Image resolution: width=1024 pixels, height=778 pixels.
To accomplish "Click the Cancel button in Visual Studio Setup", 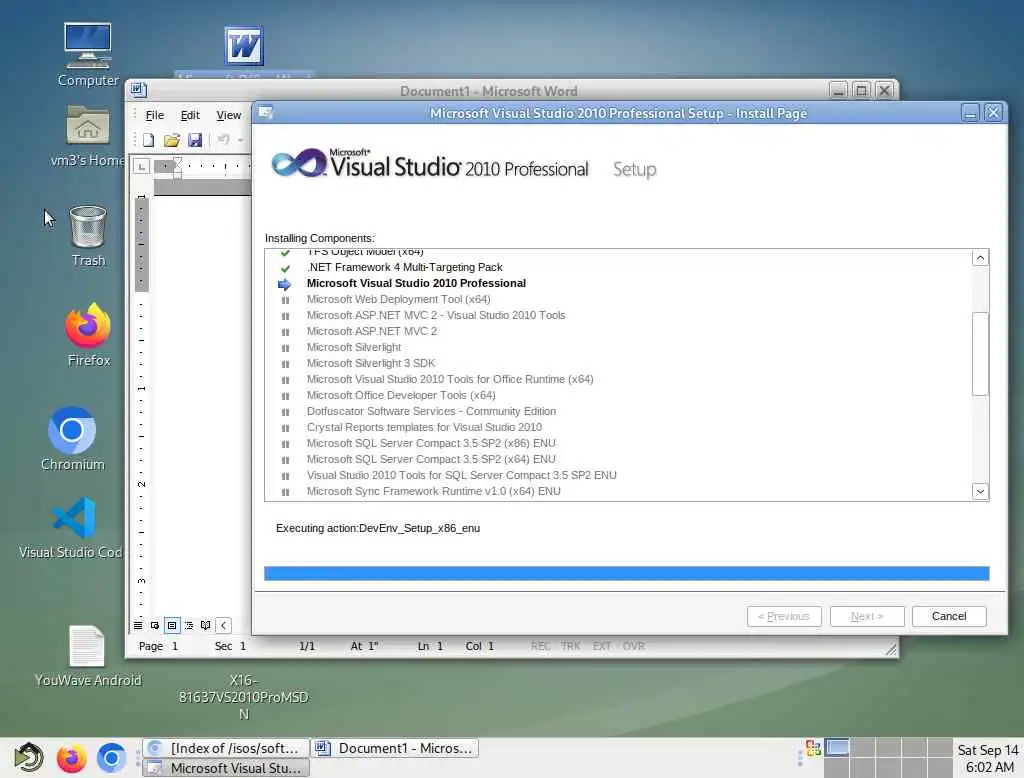I will tap(949, 616).
